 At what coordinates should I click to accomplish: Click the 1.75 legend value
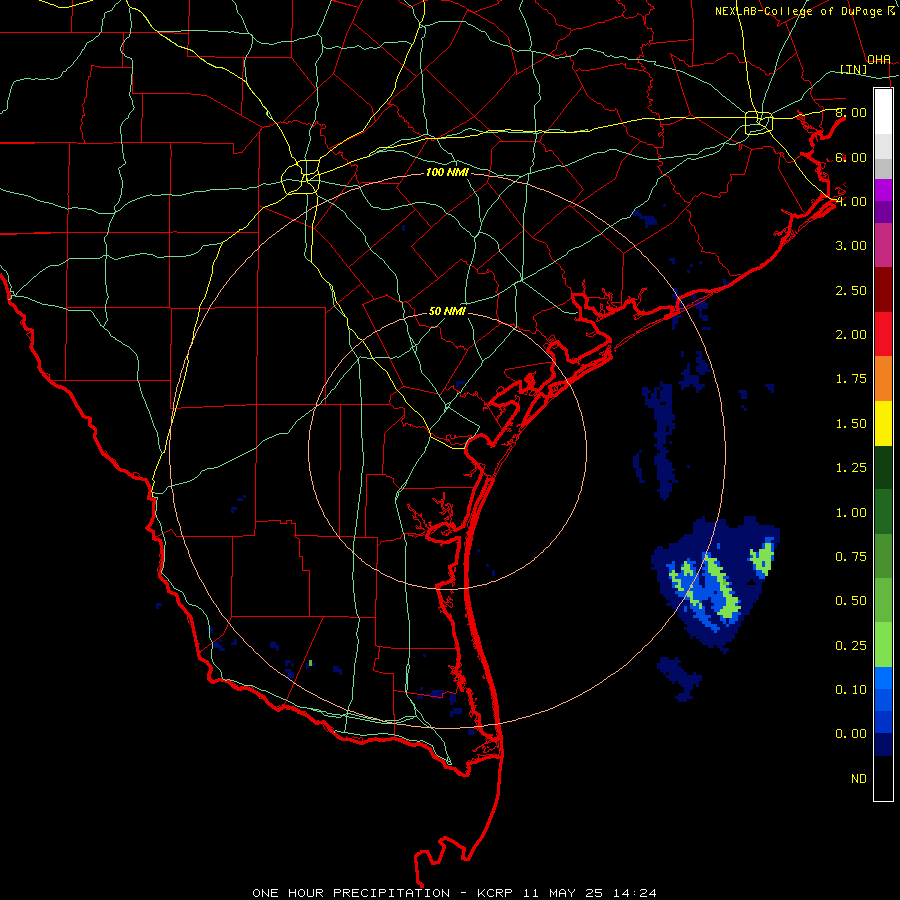[x=851, y=379]
